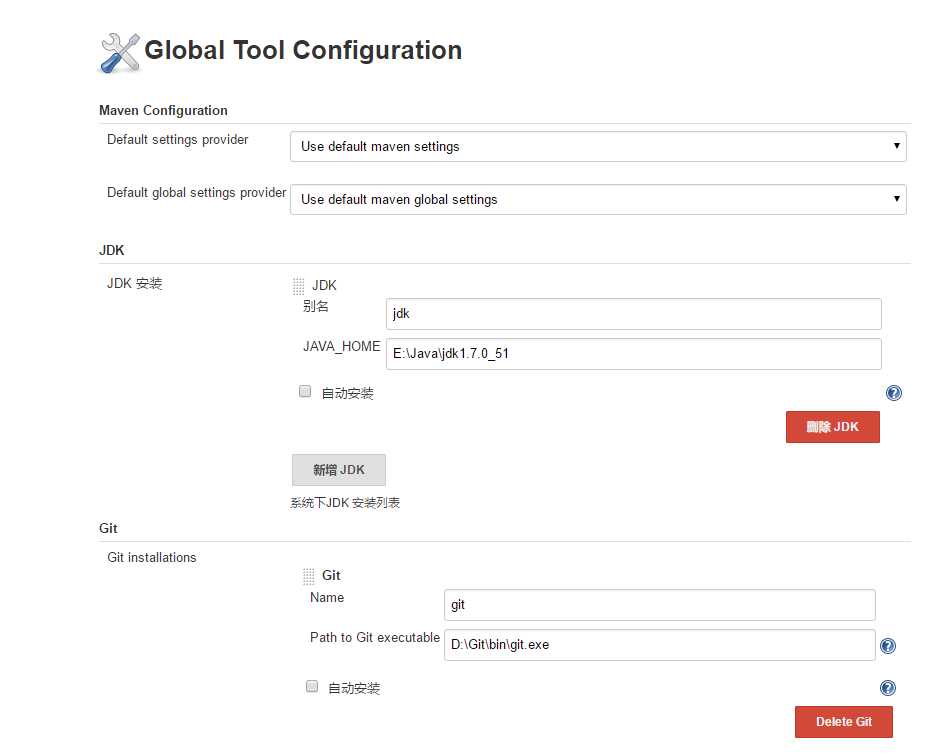This screenshot has height=756, width=926.
Task: Click the Git installations label
Action: (152, 558)
